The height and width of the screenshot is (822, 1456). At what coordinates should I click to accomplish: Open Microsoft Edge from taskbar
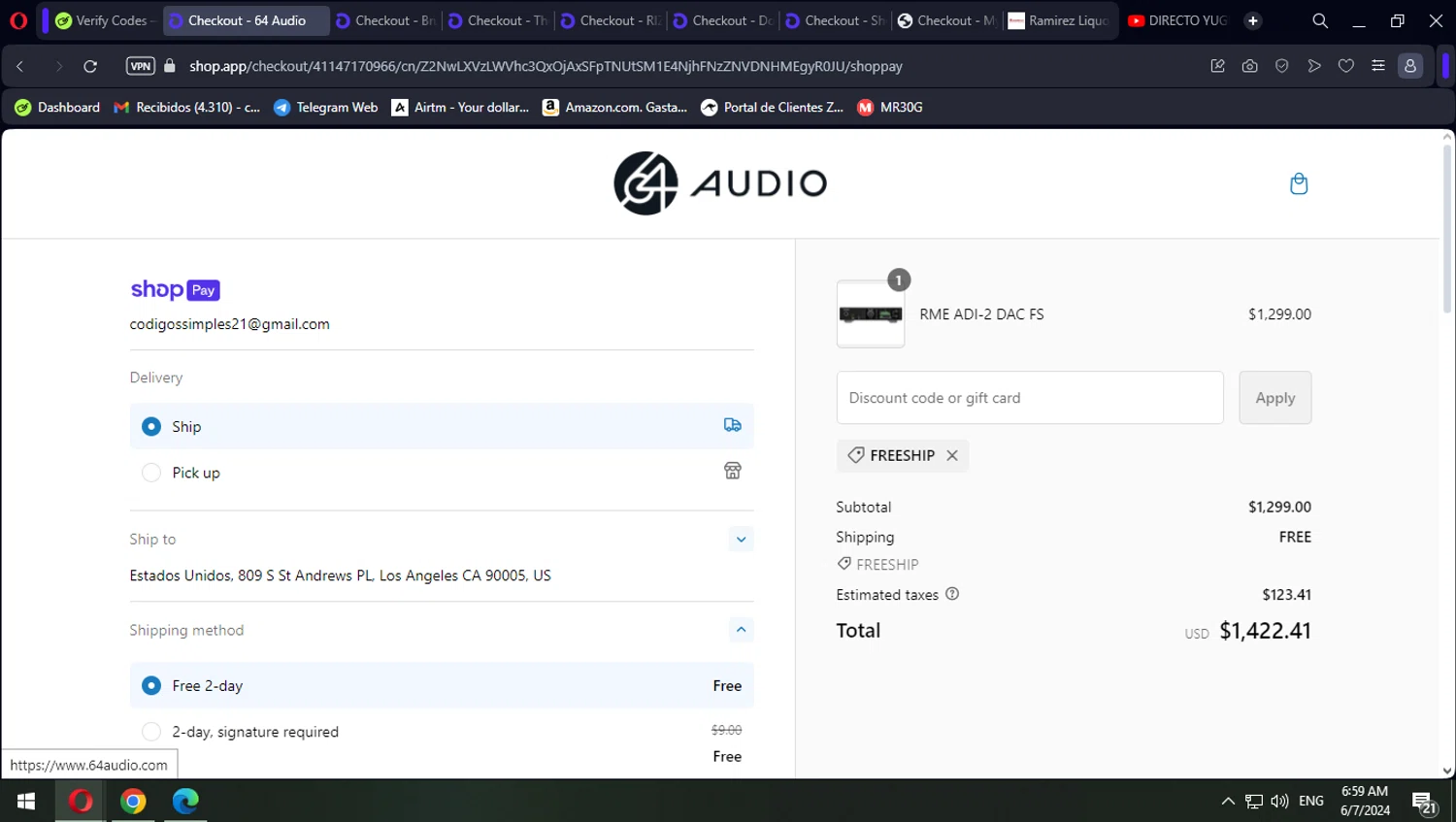pos(185,801)
